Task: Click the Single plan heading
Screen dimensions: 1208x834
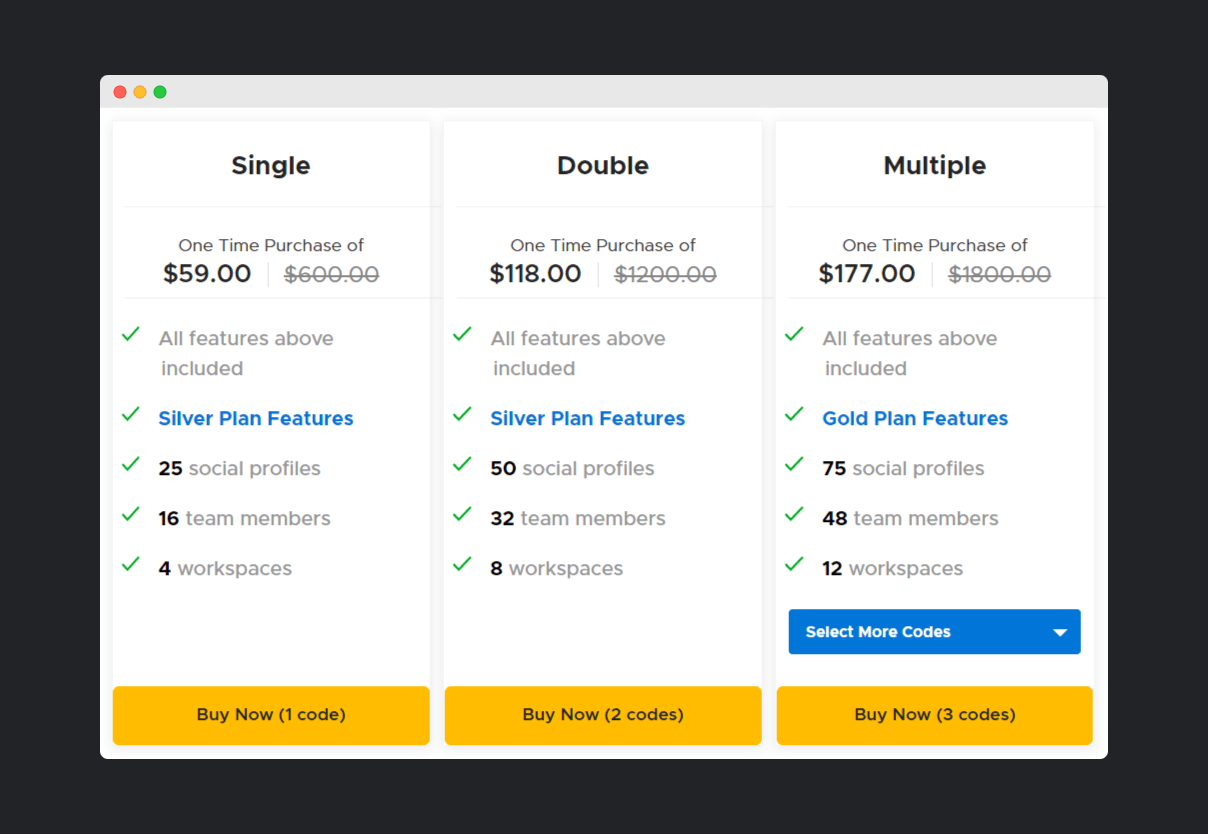Action: (x=271, y=165)
